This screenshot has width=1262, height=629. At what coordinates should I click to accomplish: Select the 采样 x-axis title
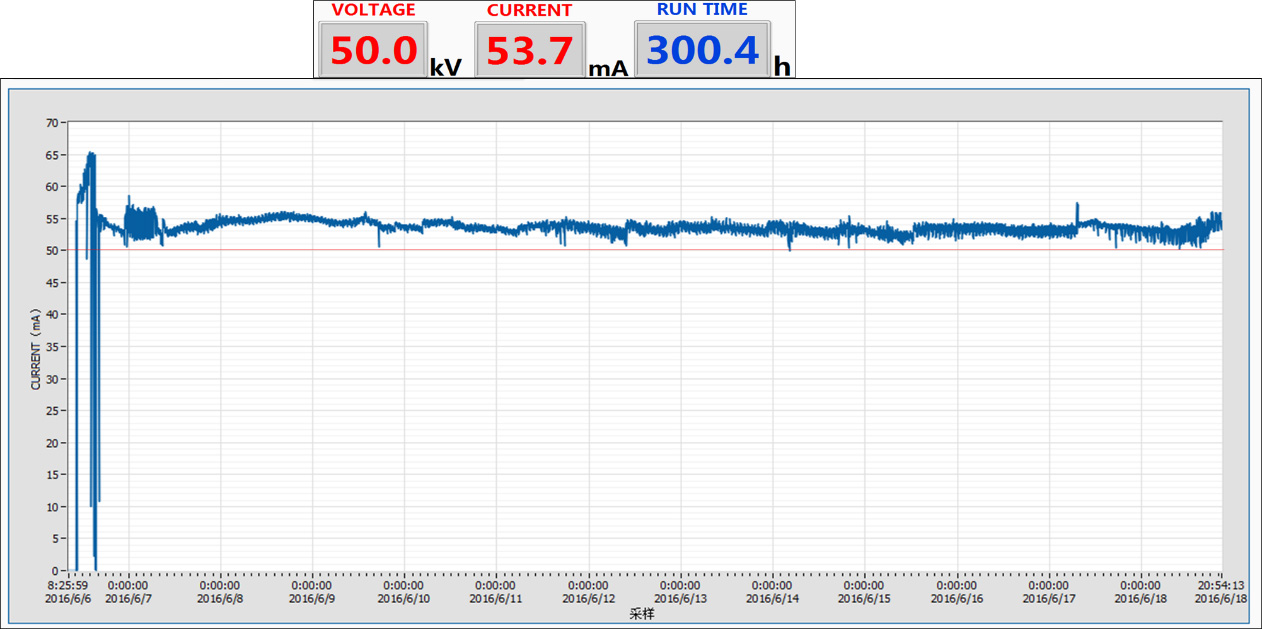641,614
